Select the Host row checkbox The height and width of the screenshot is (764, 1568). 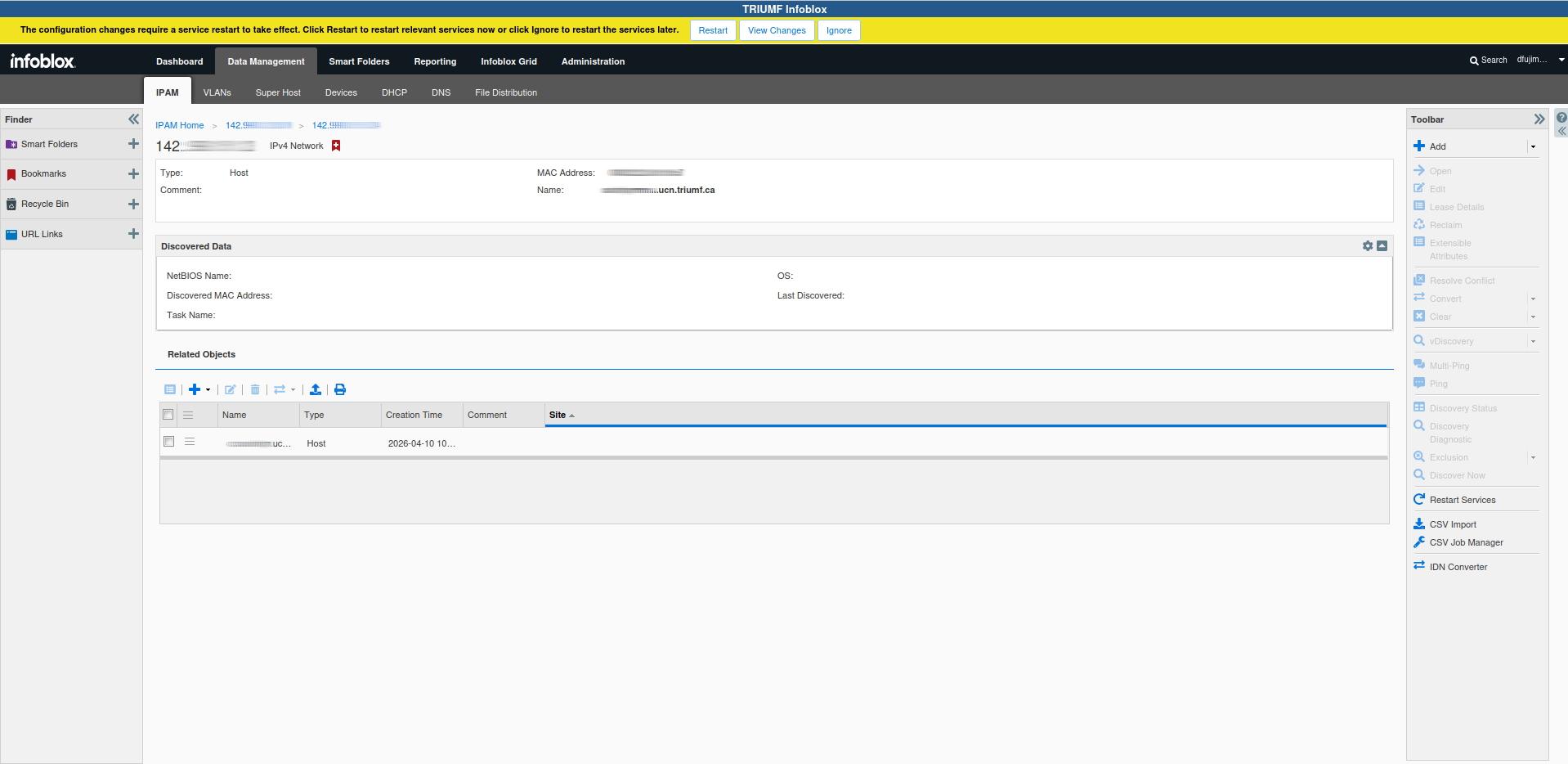169,442
